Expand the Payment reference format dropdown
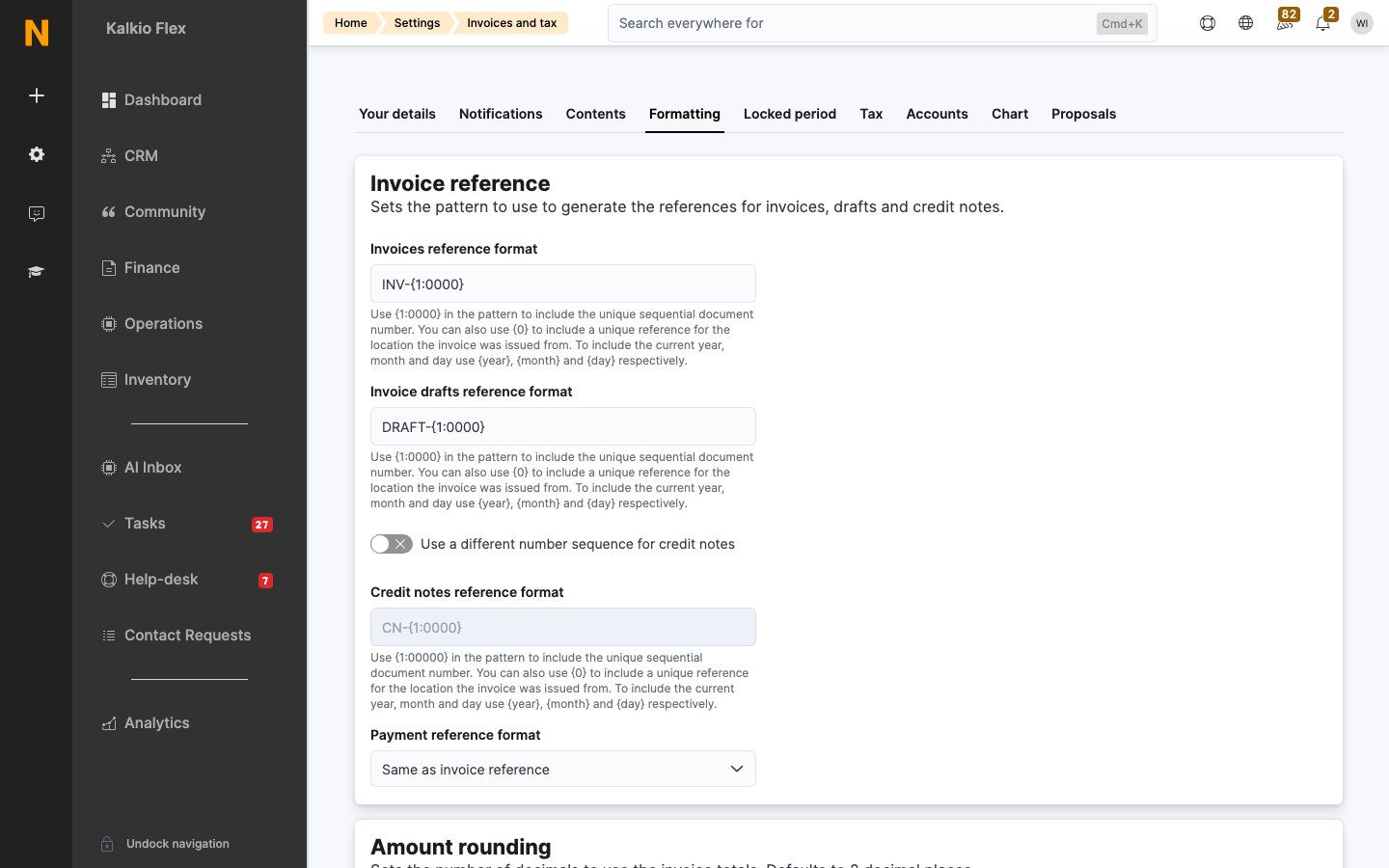Image resolution: width=1389 pixels, height=868 pixels. [563, 769]
